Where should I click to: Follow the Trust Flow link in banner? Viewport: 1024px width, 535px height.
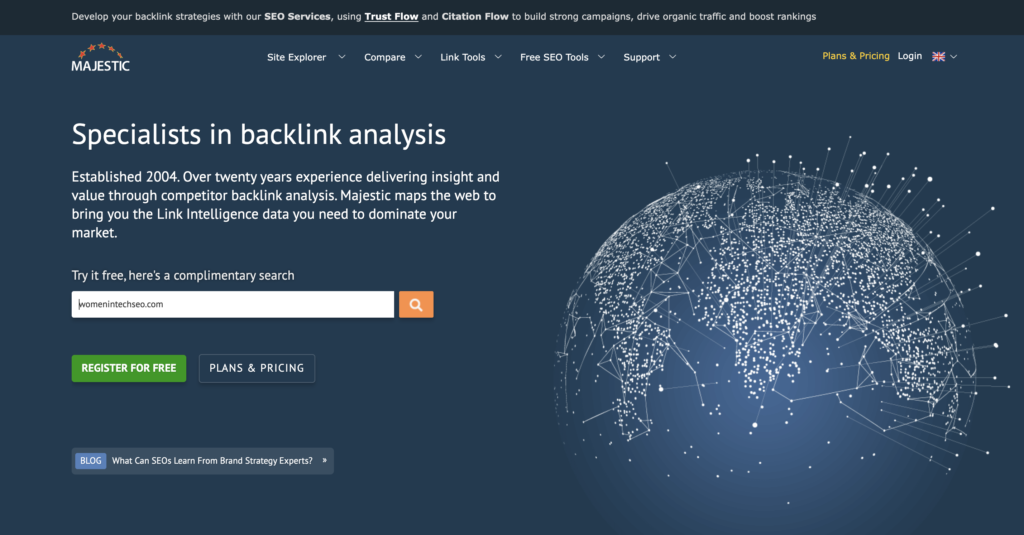391,17
